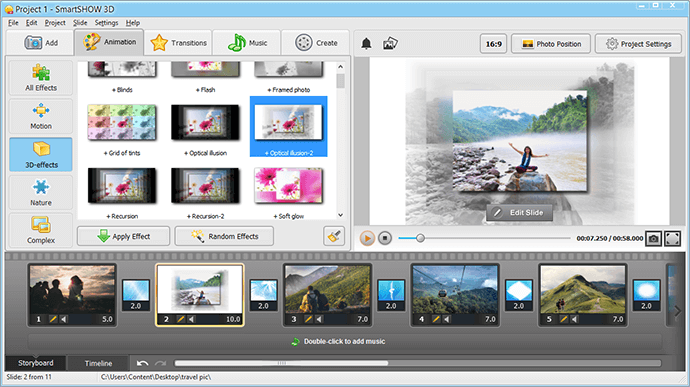Switch to the Animation tab
This screenshot has width=690, height=387.
click(x=109, y=42)
